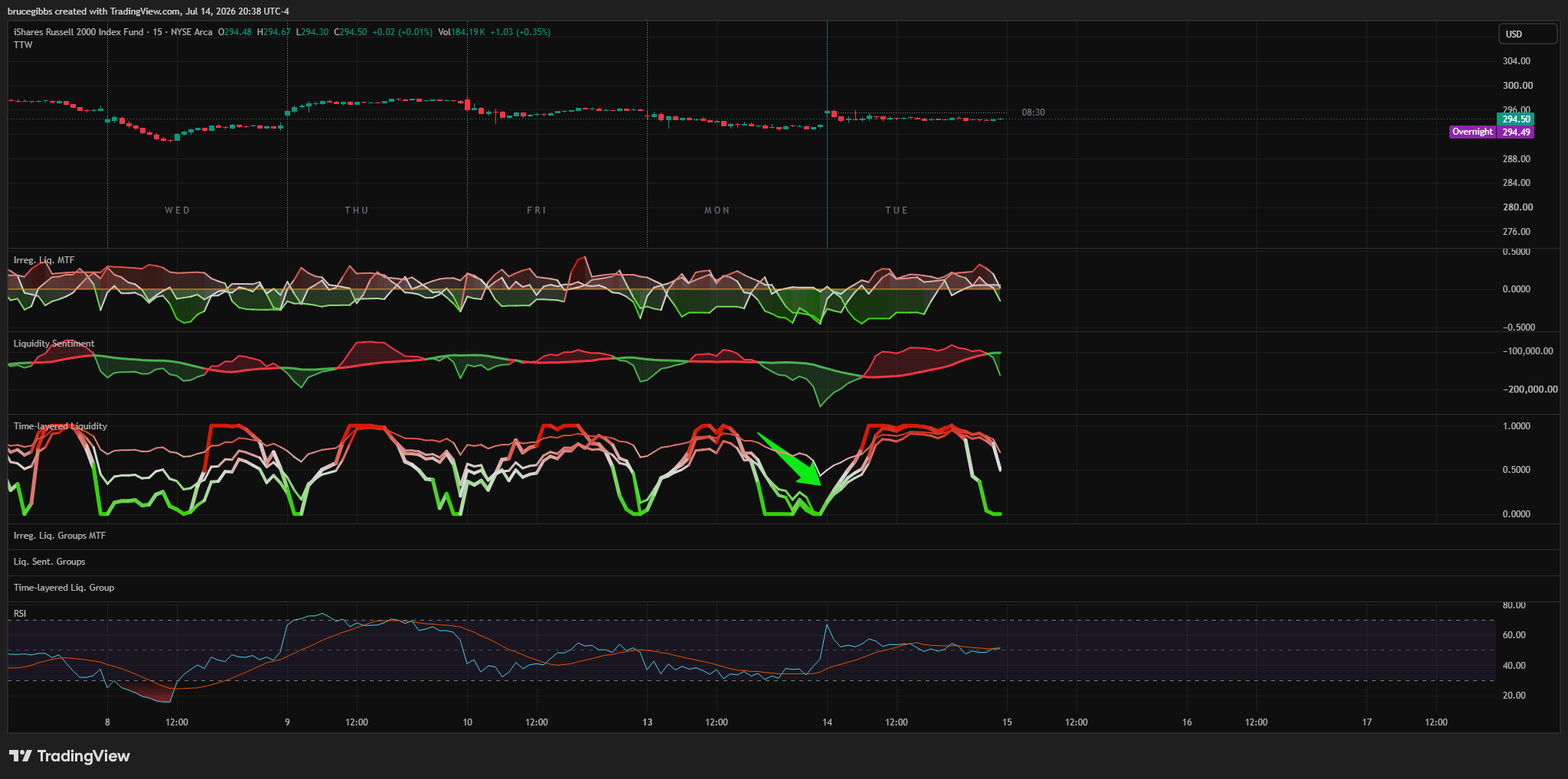Screen dimensions: 1568x779
Task: Click the 80.00 RSI axis value
Action: tap(1514, 605)
